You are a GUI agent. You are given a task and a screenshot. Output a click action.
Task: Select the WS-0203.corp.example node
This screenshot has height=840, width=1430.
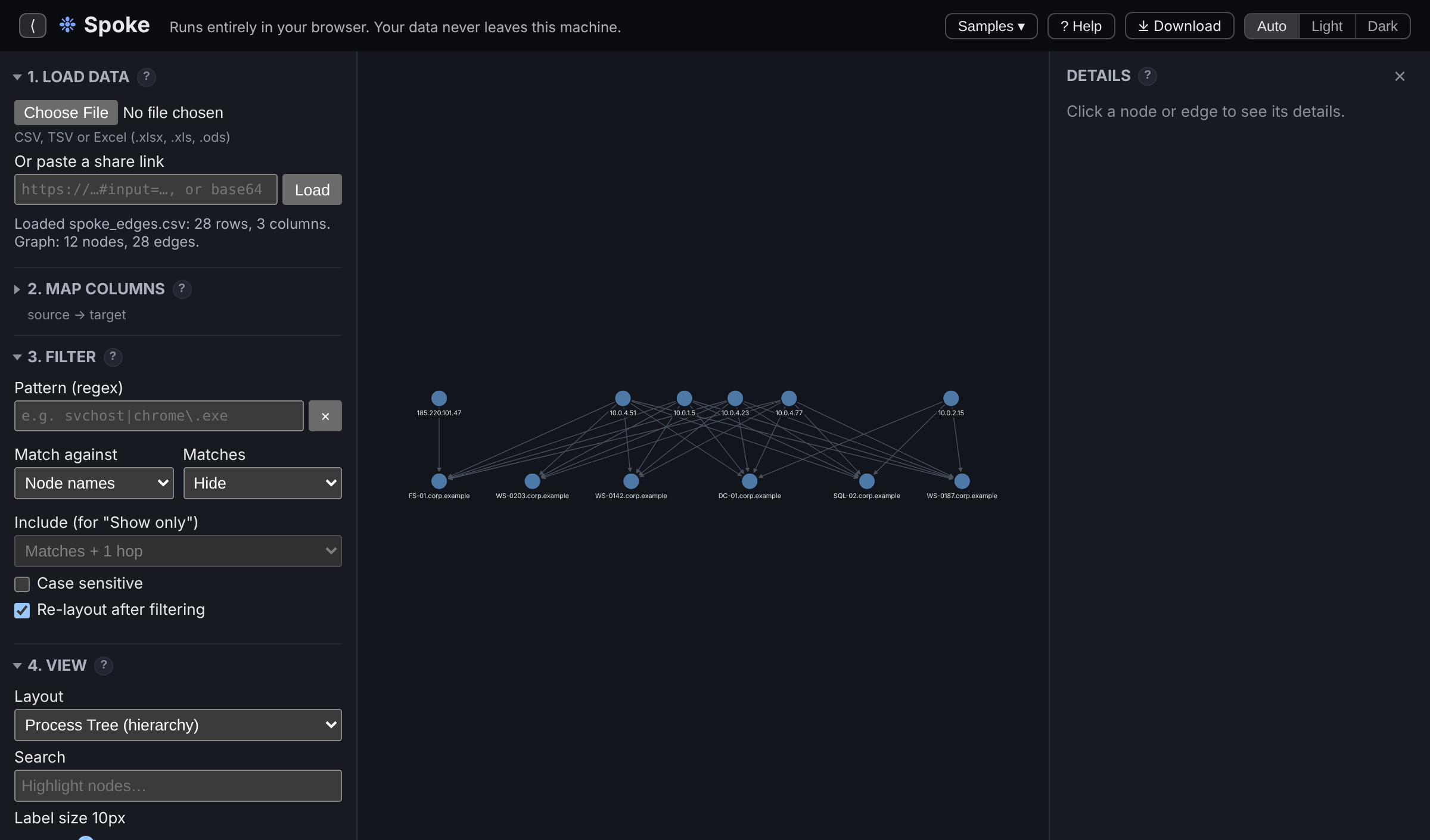[x=533, y=481]
